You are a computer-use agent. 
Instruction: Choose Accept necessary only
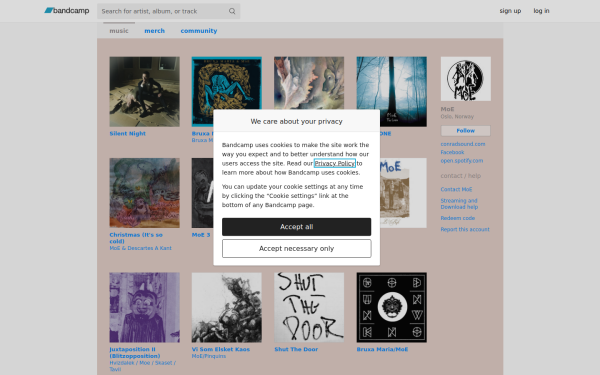coord(297,249)
